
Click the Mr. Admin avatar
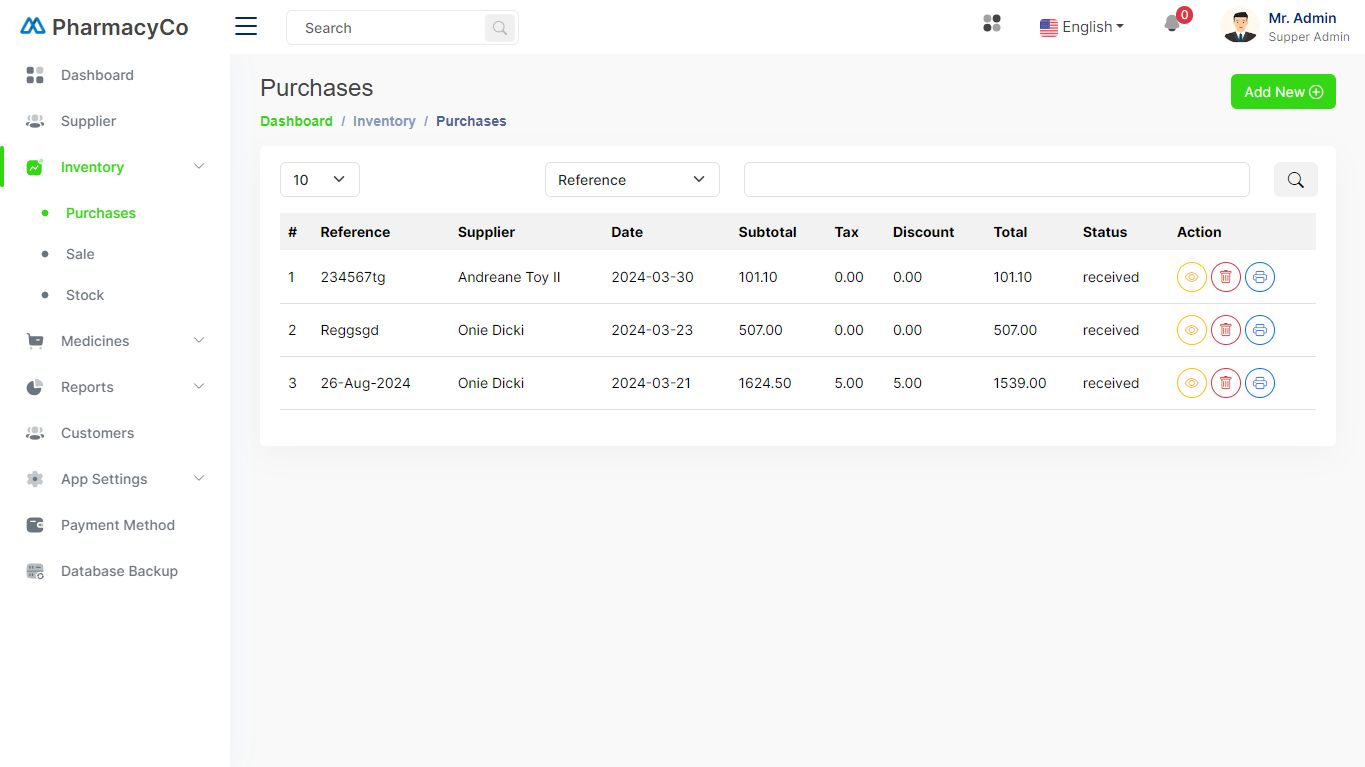pos(1240,26)
